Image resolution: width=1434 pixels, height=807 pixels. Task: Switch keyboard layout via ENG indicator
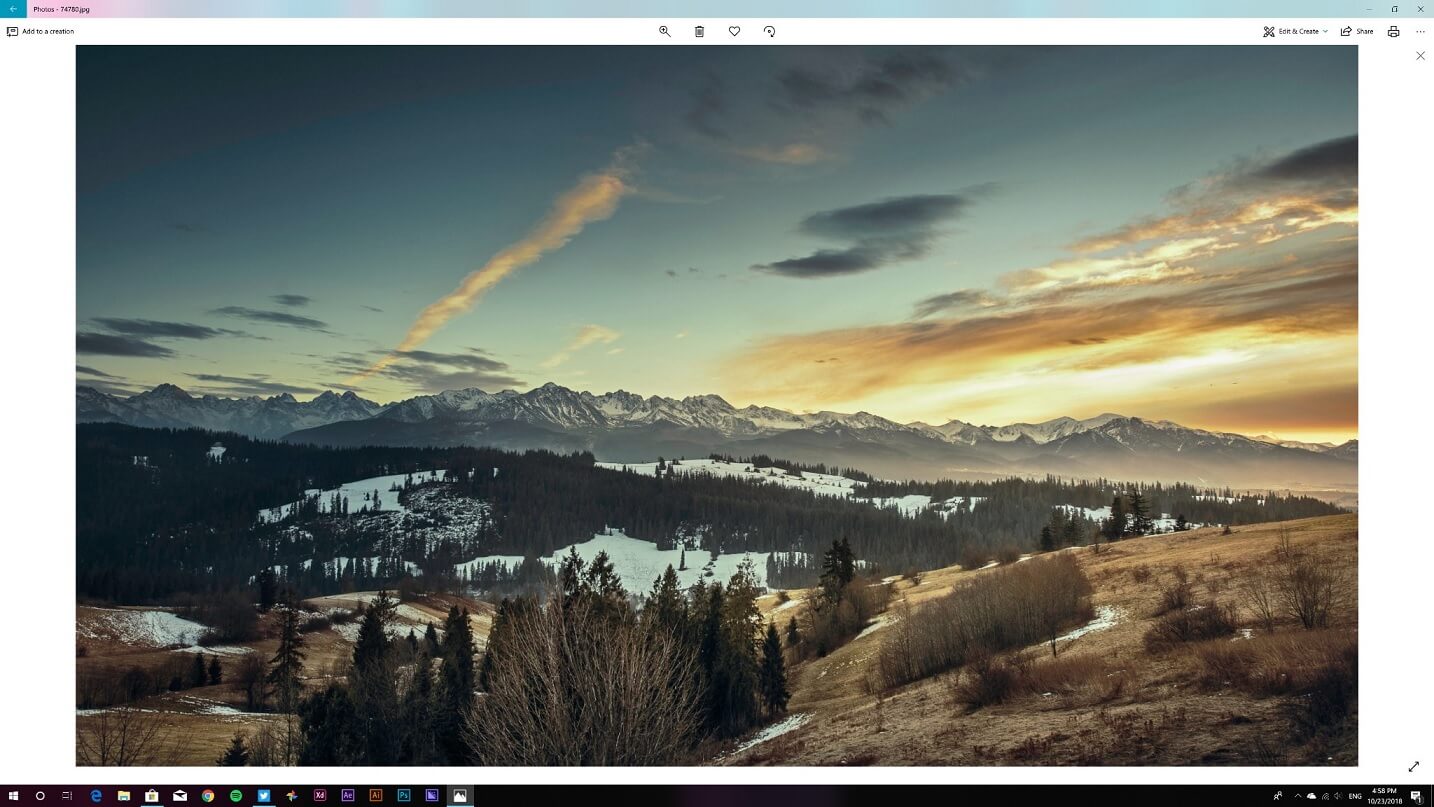(x=1355, y=795)
